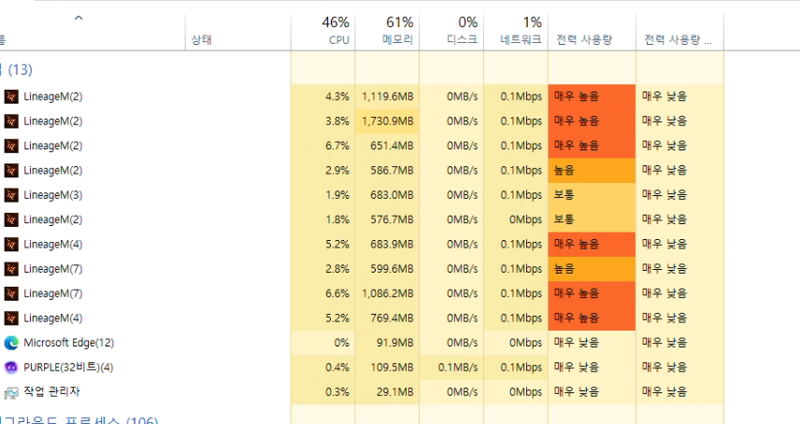Click the LineageM icon in the 1,730.9MB row
Screen dimensions: 800x424
pyautogui.click(x=11, y=121)
